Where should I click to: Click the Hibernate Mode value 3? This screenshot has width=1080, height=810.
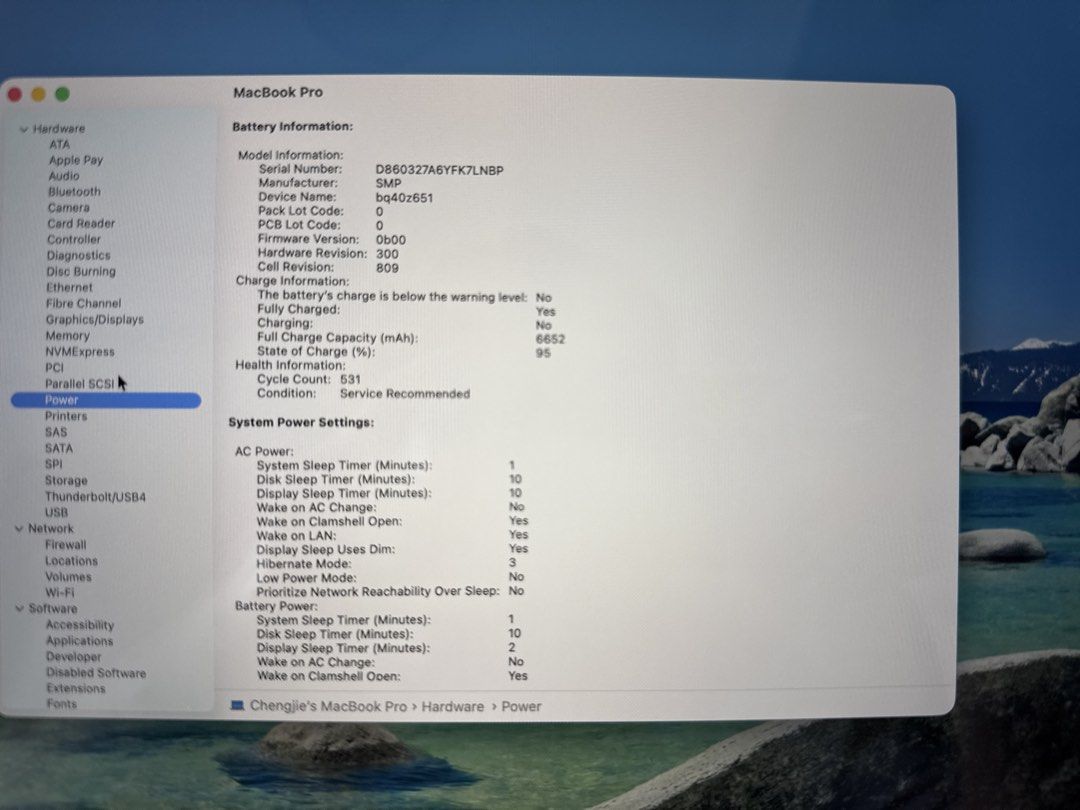click(512, 563)
